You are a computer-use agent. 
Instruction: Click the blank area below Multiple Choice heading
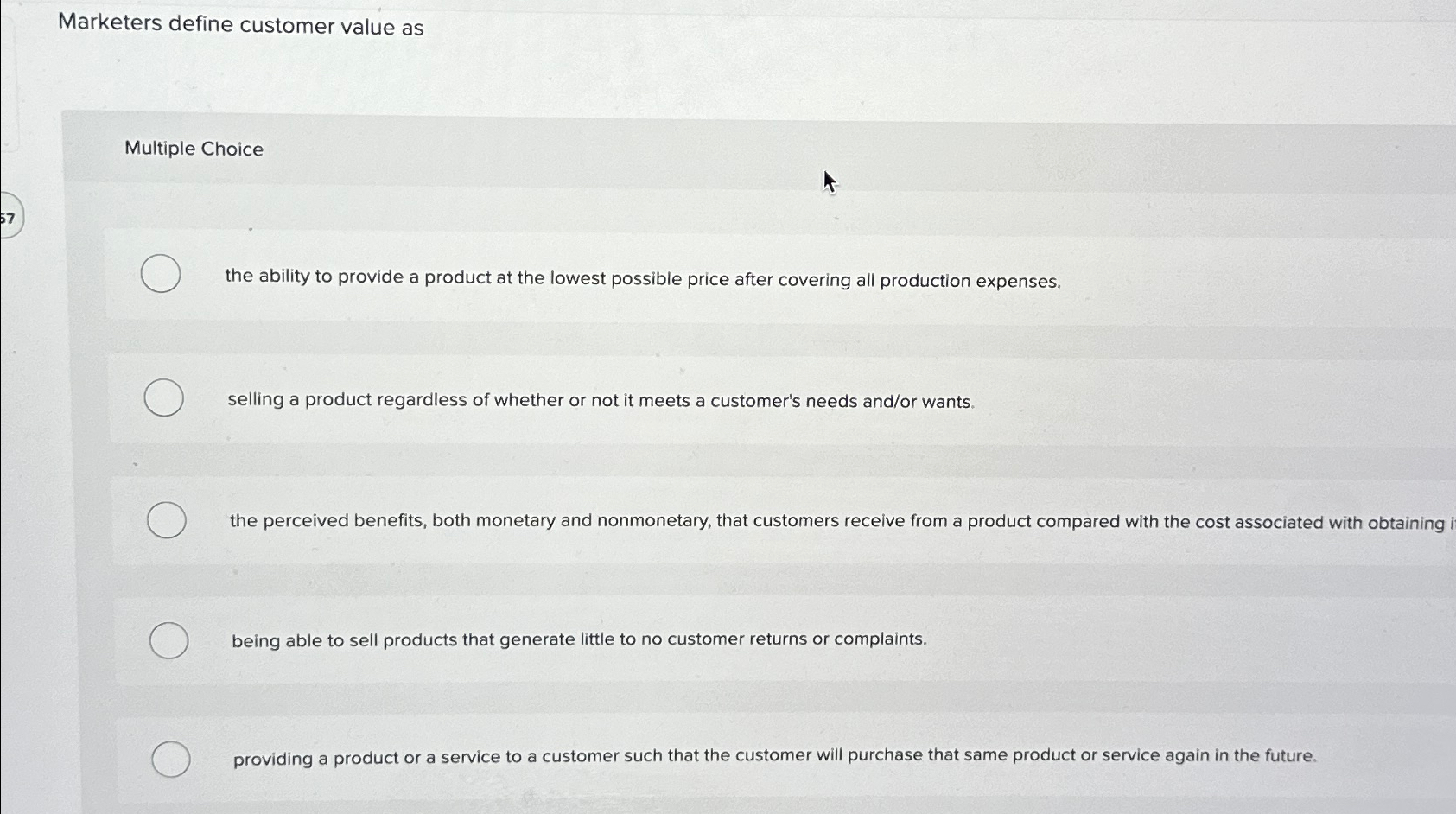coord(518,199)
